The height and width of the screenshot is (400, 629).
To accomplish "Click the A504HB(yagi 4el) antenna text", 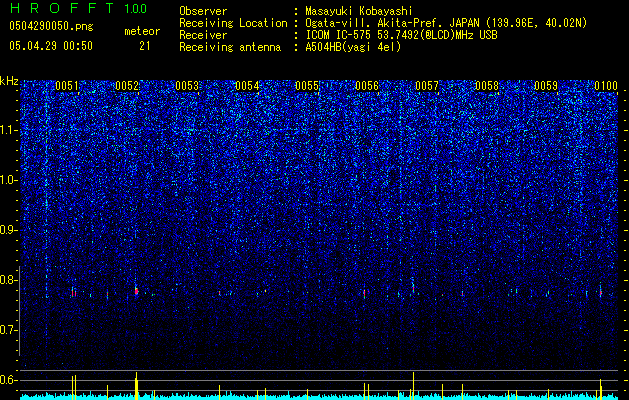I will (x=353, y=47).
